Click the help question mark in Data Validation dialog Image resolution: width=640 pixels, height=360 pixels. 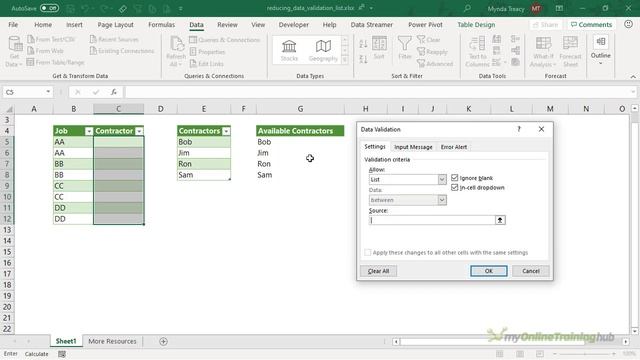(x=519, y=129)
